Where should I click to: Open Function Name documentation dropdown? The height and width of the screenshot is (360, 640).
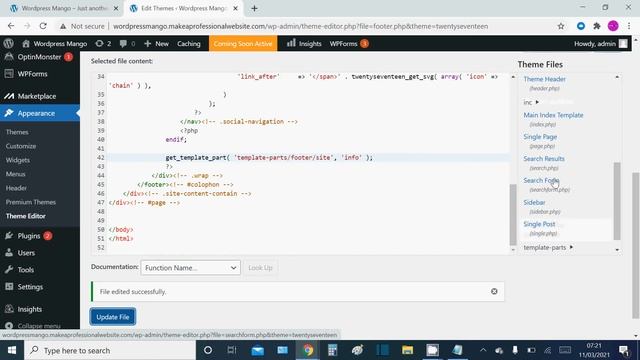click(191, 268)
